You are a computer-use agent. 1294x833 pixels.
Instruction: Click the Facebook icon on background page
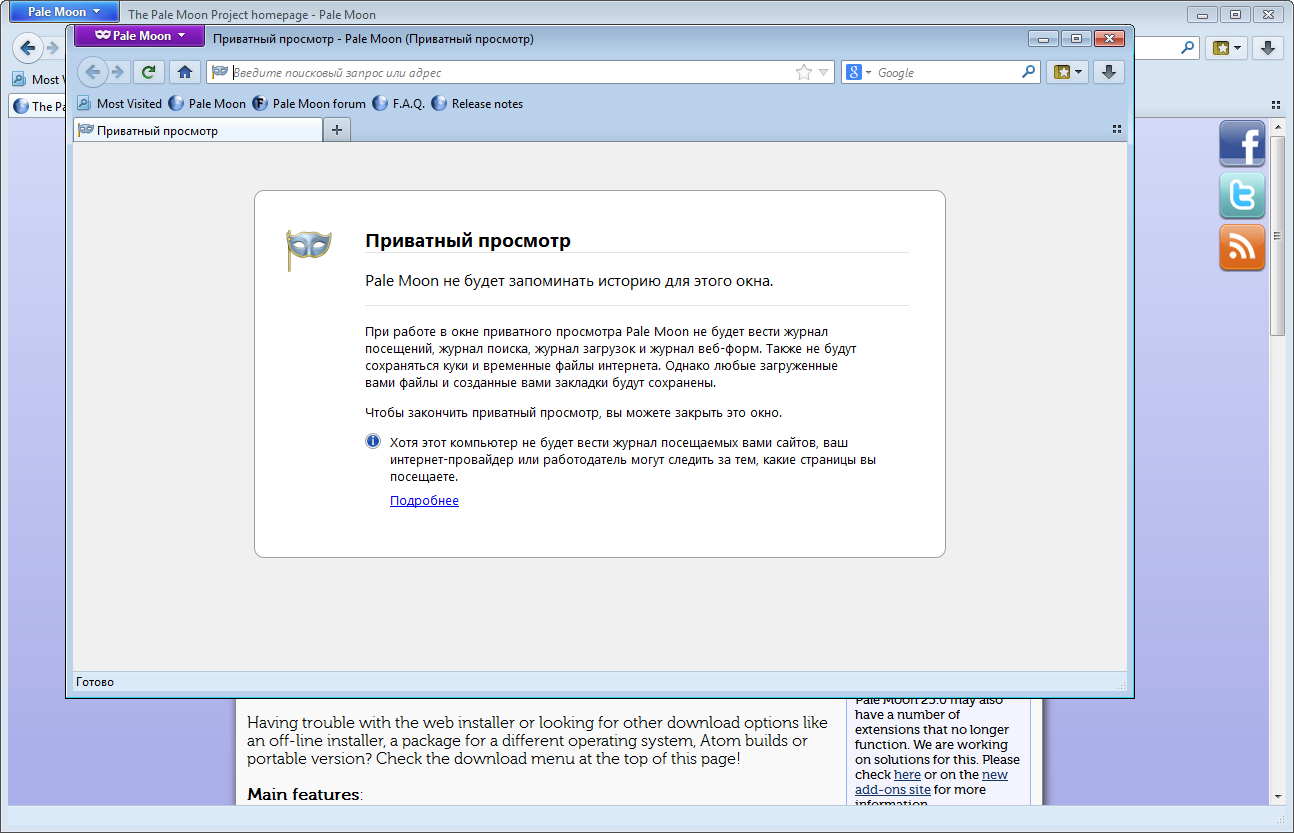click(1242, 143)
